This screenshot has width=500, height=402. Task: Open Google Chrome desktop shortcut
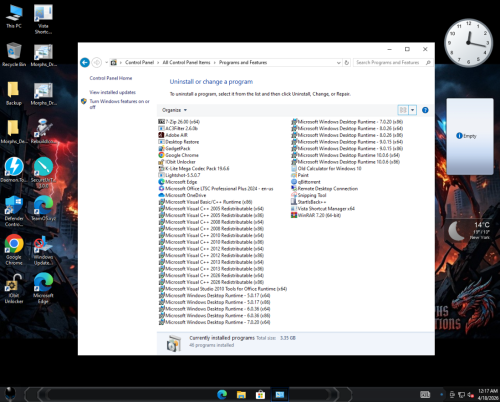[x=14, y=250]
